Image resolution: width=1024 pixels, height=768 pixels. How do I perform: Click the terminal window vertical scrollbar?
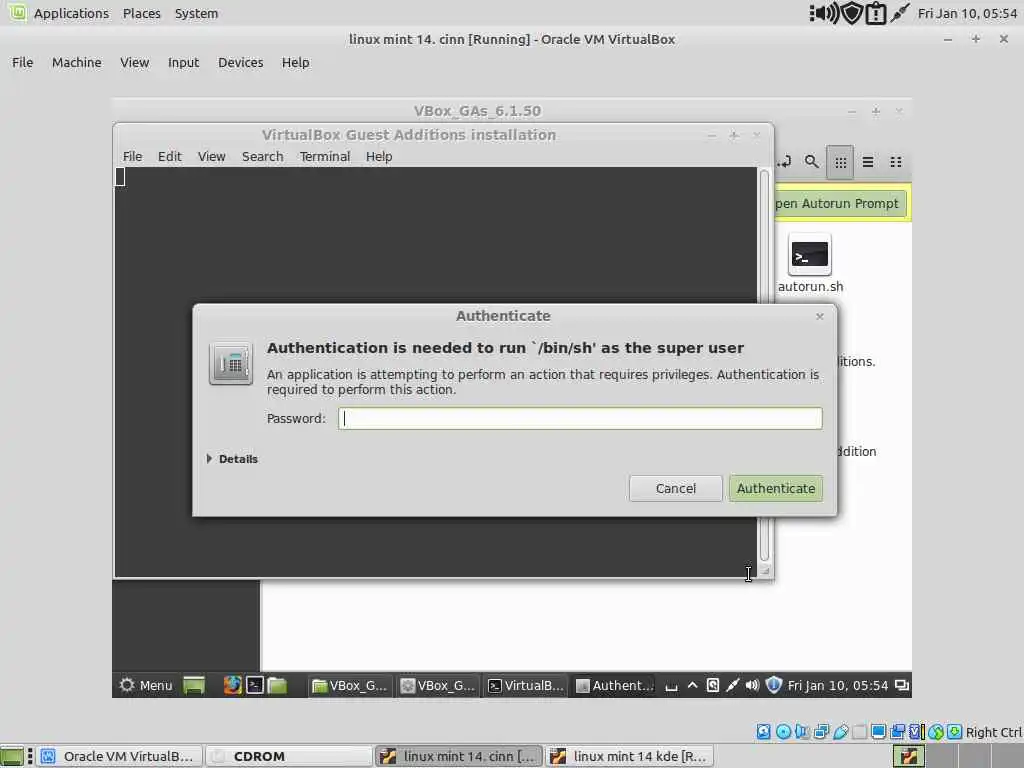[764, 366]
